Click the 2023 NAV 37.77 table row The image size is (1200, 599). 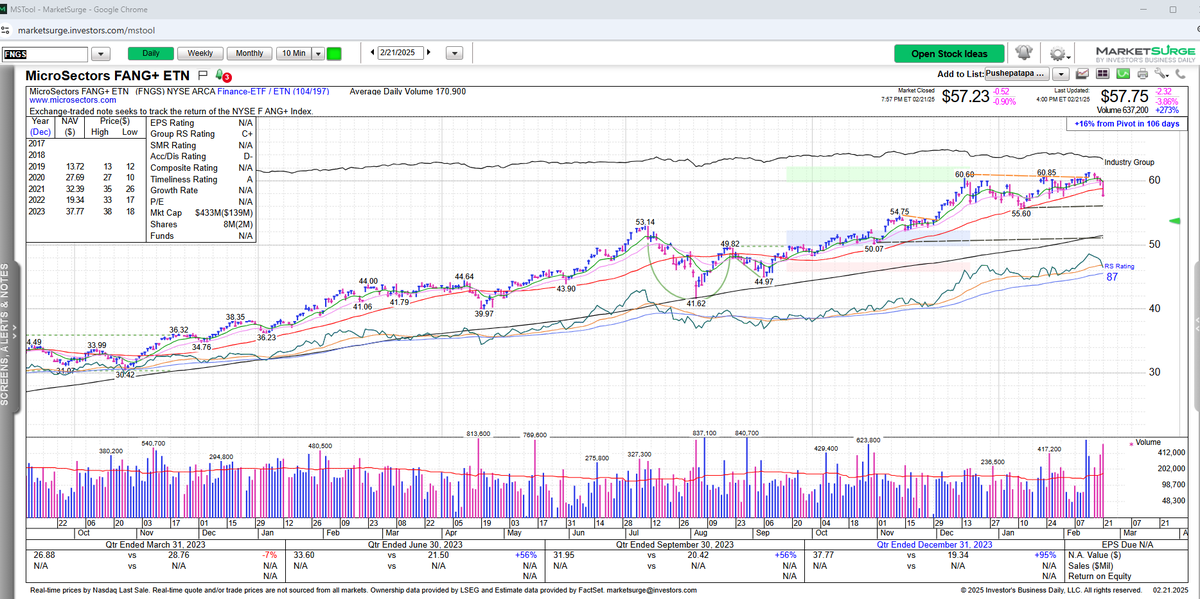tap(86, 212)
